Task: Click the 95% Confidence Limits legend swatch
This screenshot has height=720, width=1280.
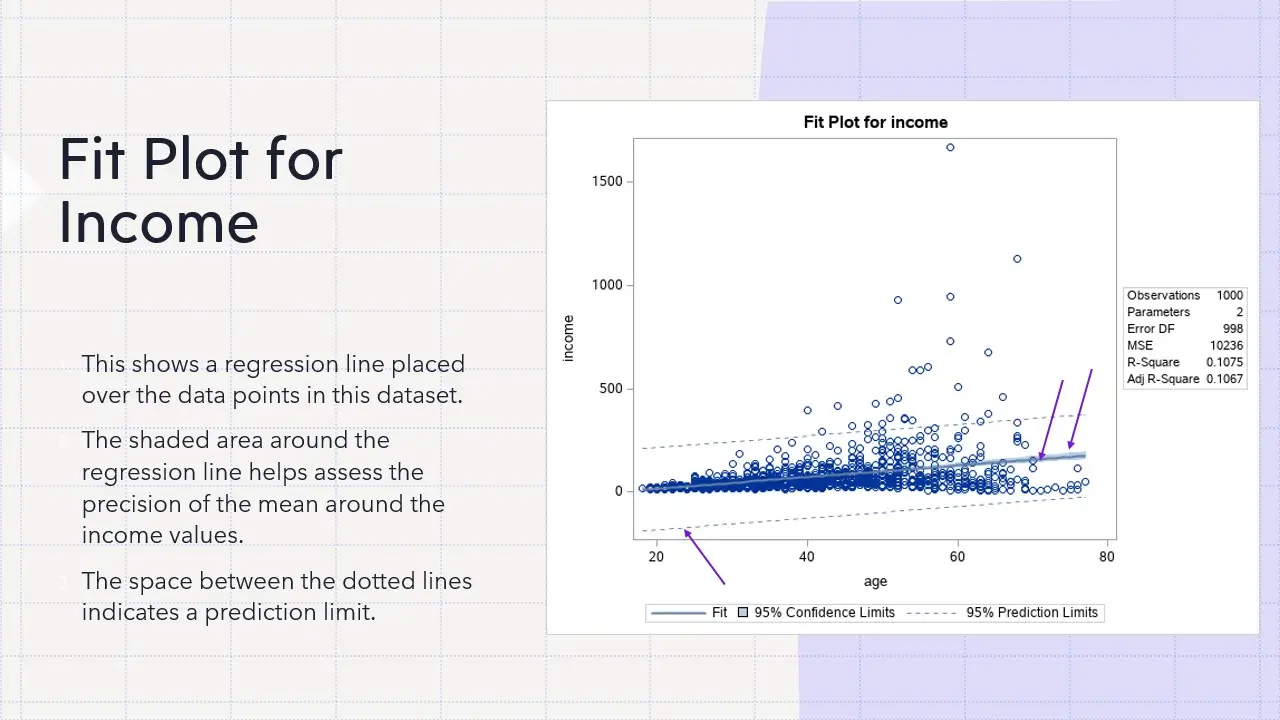Action: click(x=743, y=612)
